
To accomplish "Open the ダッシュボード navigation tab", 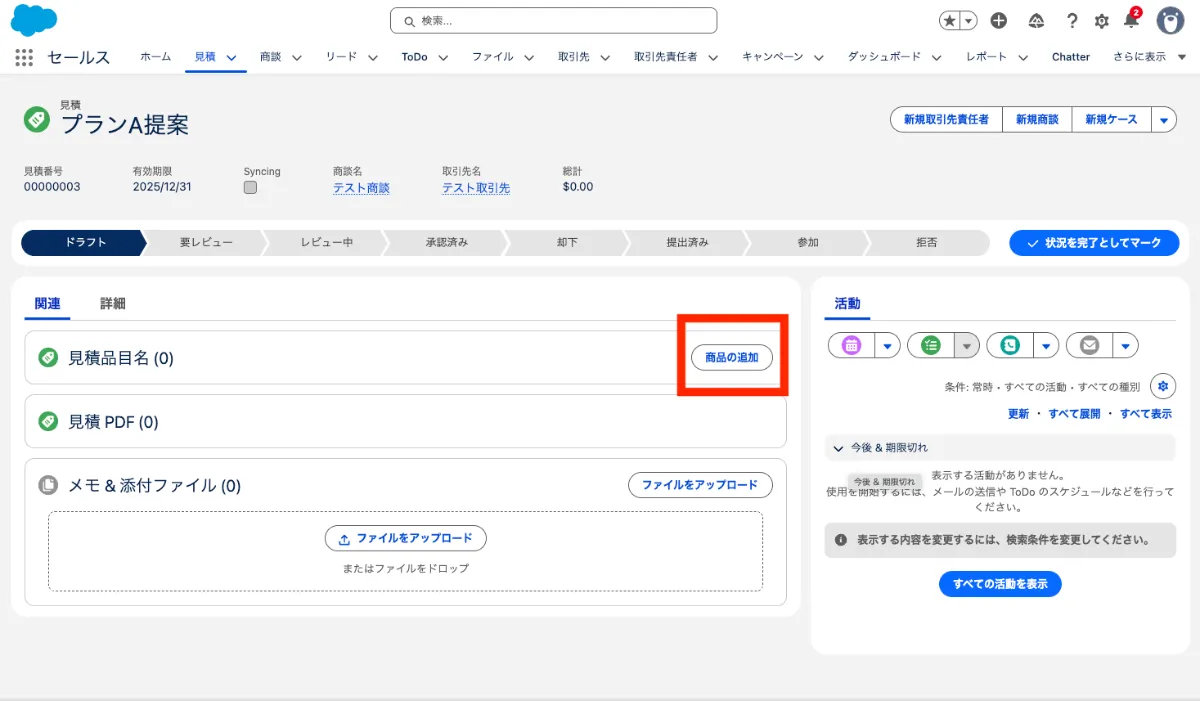I will (884, 57).
